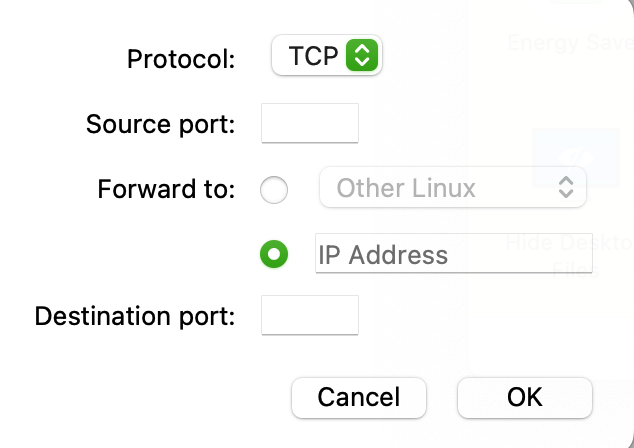Click the Destination port label
Image resolution: width=634 pixels, height=448 pixels.
[x=135, y=317]
